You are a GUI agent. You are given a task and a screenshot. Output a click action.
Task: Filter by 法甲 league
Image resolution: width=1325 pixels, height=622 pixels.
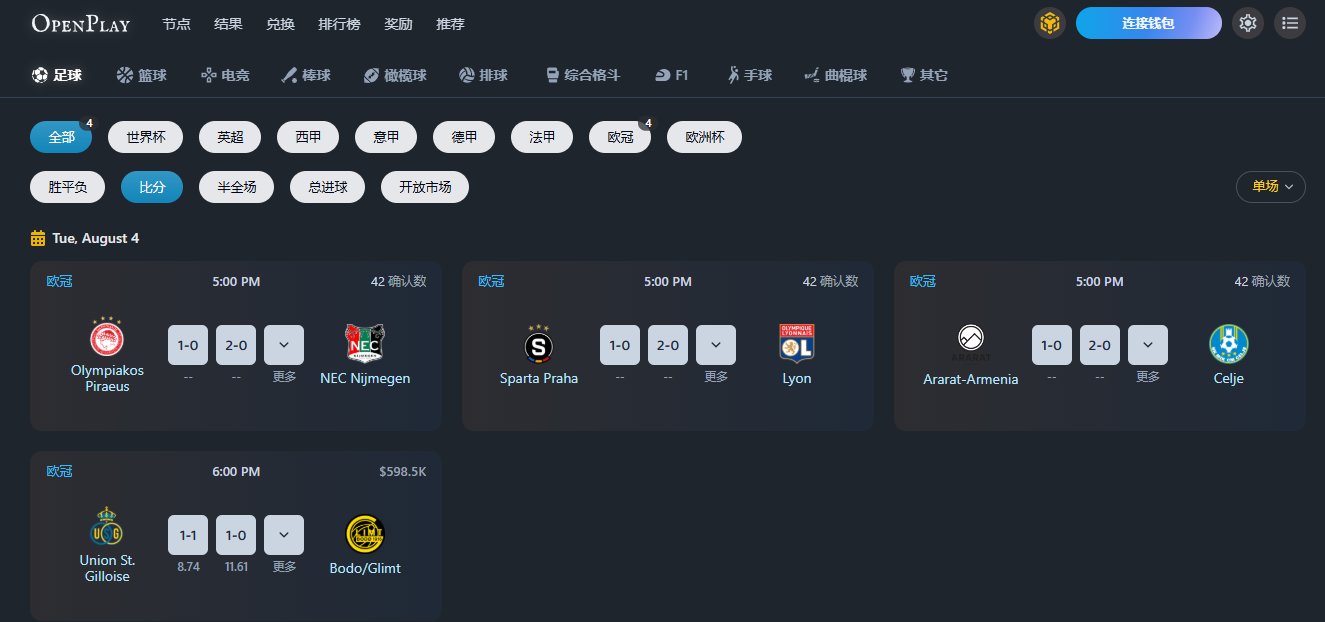tap(542, 137)
